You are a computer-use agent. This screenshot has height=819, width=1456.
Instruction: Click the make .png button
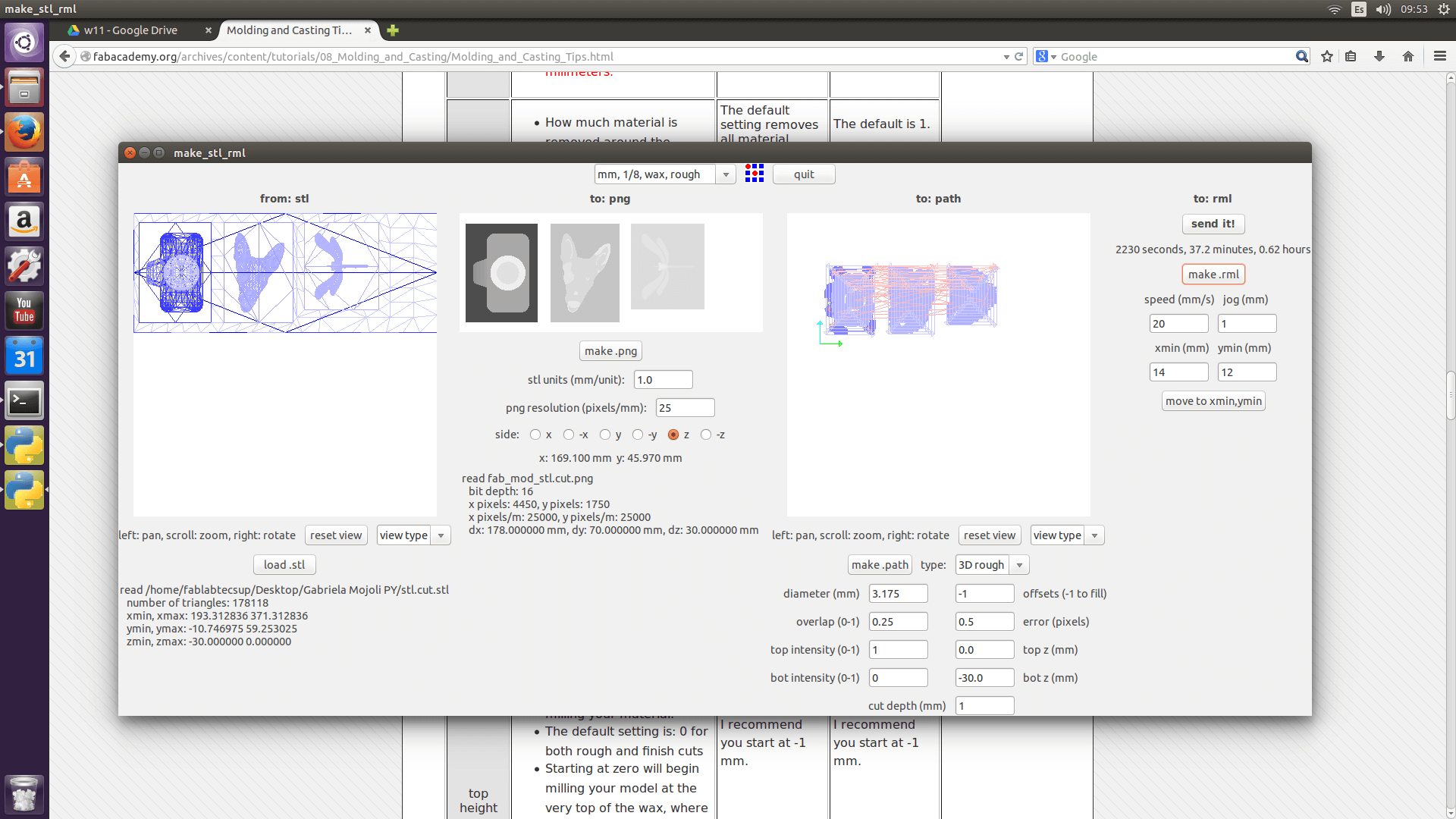point(610,351)
